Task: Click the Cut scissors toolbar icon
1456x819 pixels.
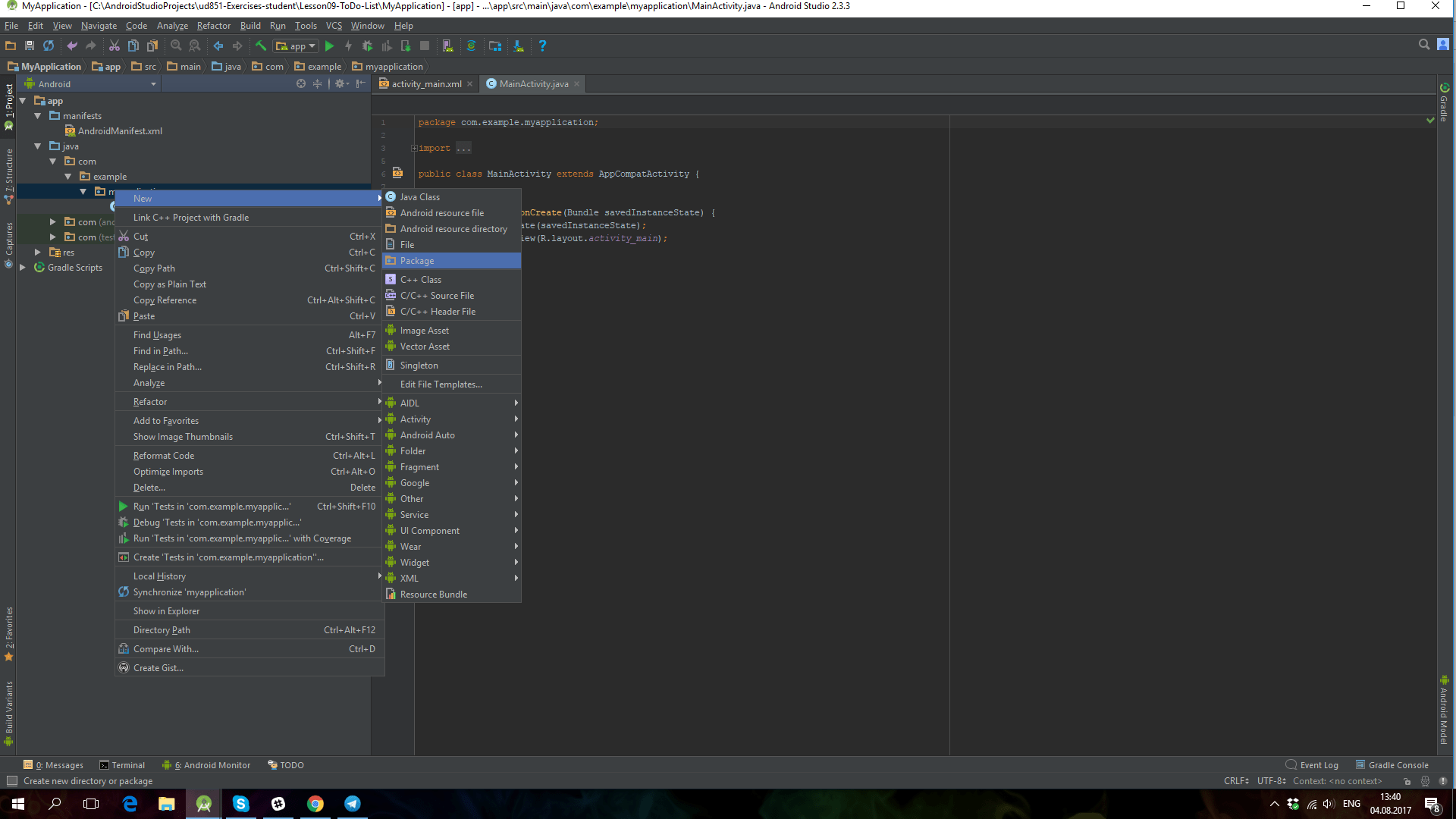Action: pyautogui.click(x=115, y=46)
